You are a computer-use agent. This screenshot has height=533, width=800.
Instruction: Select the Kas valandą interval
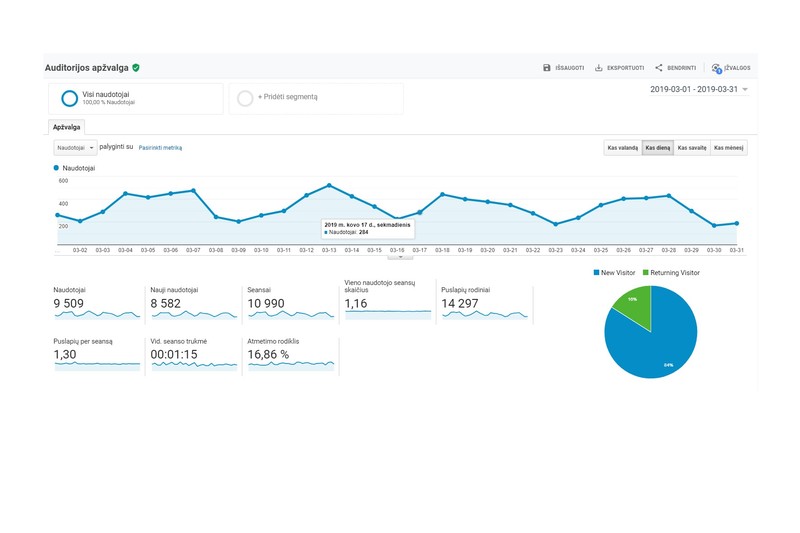pos(622,148)
